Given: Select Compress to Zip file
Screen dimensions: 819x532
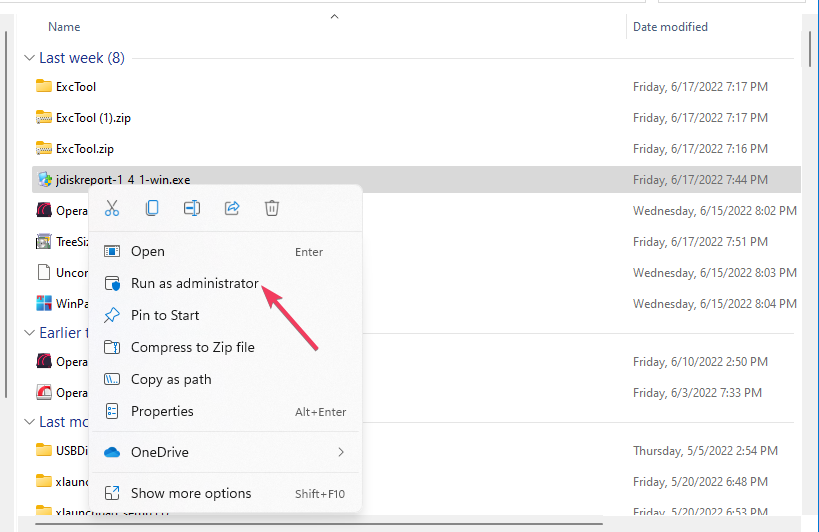Looking at the screenshot, I should tap(225, 348).
